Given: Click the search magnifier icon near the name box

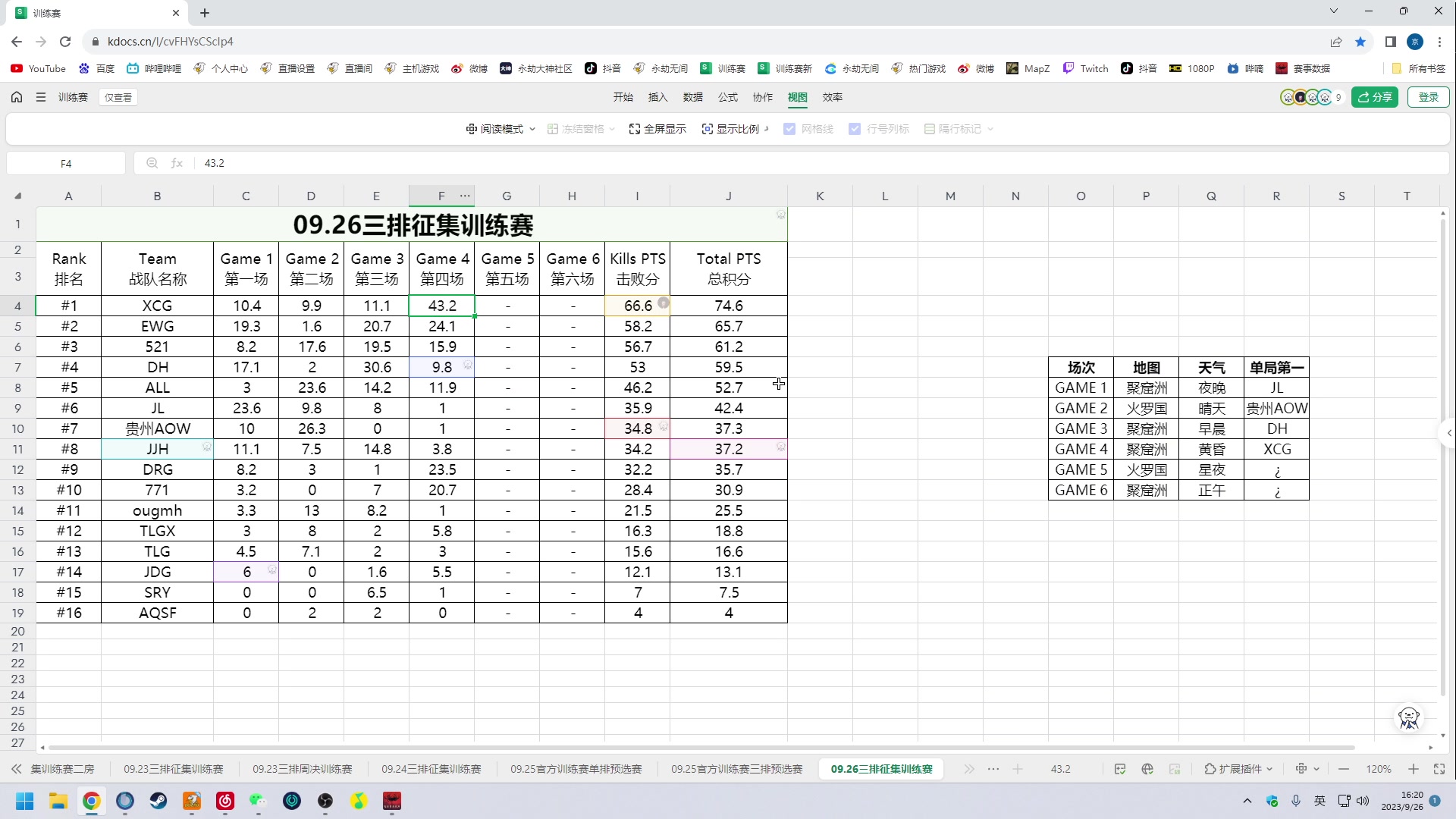Looking at the screenshot, I should coord(152,163).
